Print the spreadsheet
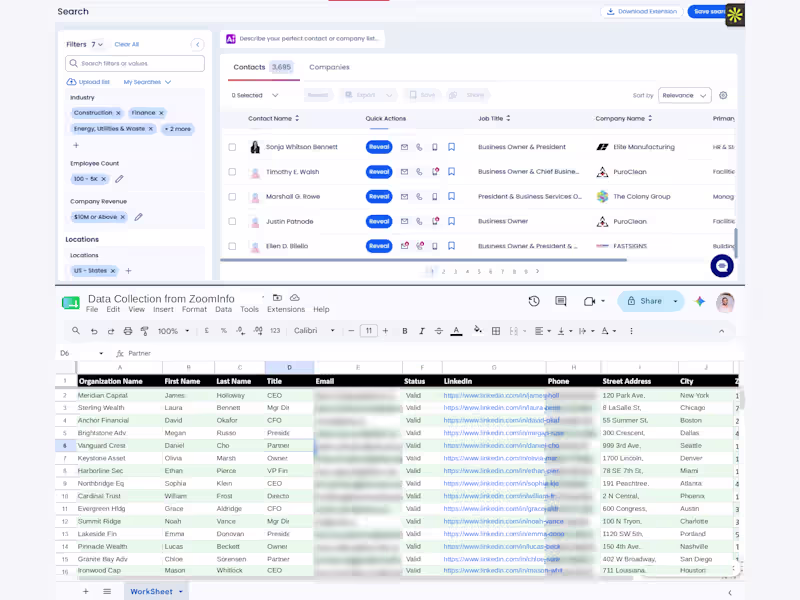800x600 pixels. click(128, 331)
